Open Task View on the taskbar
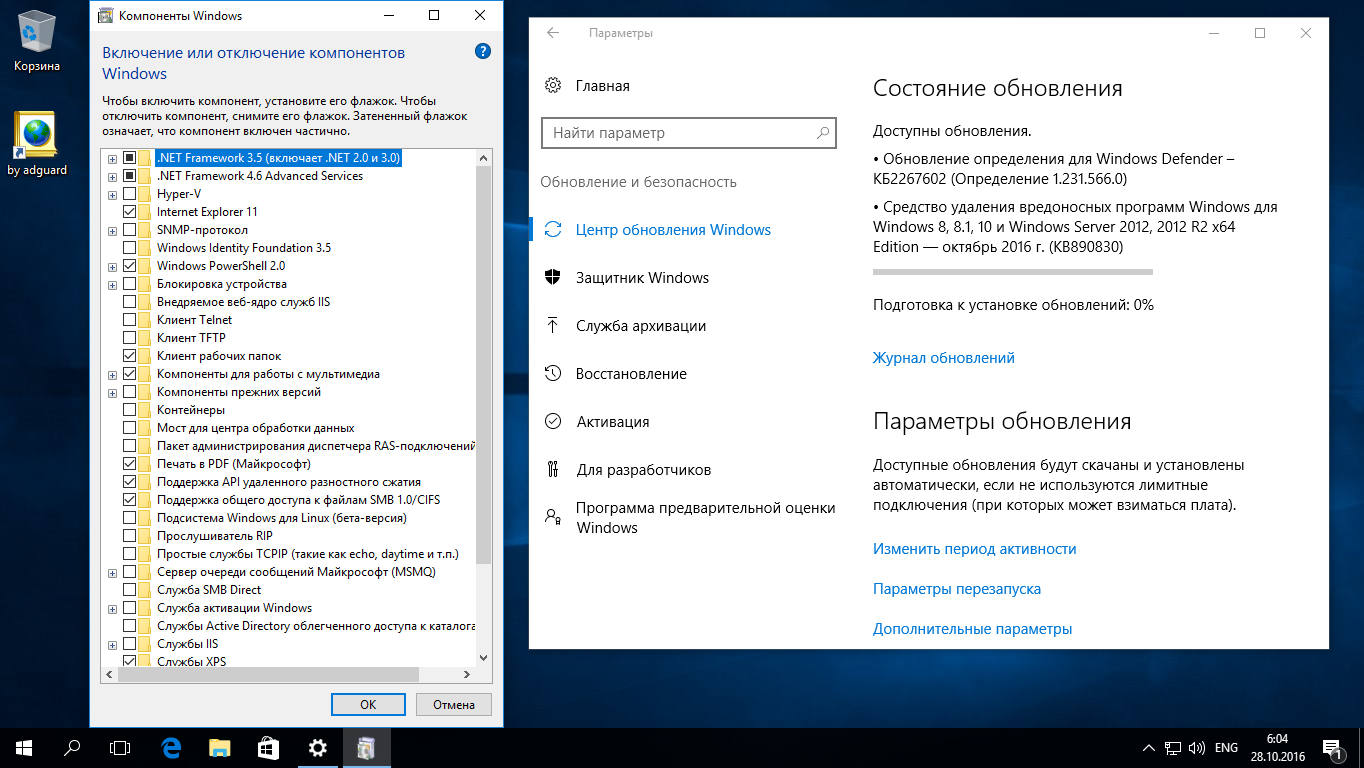 pyautogui.click(x=120, y=748)
